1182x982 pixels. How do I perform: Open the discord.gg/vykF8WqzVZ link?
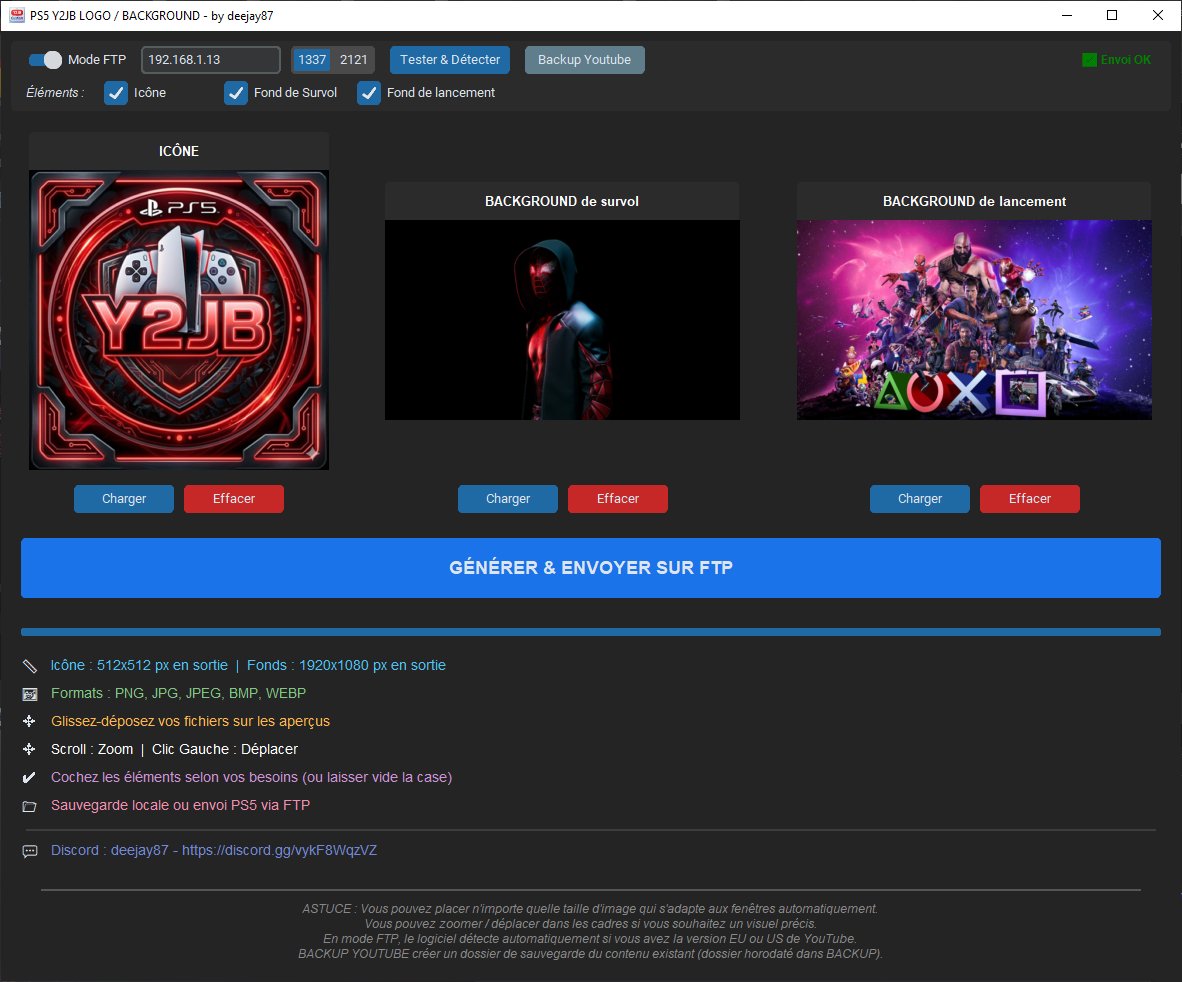point(279,850)
